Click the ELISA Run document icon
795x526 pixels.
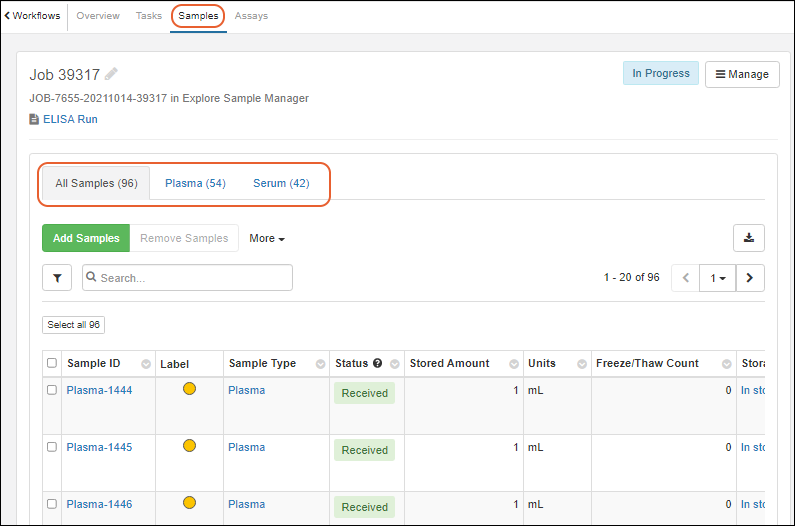34,120
